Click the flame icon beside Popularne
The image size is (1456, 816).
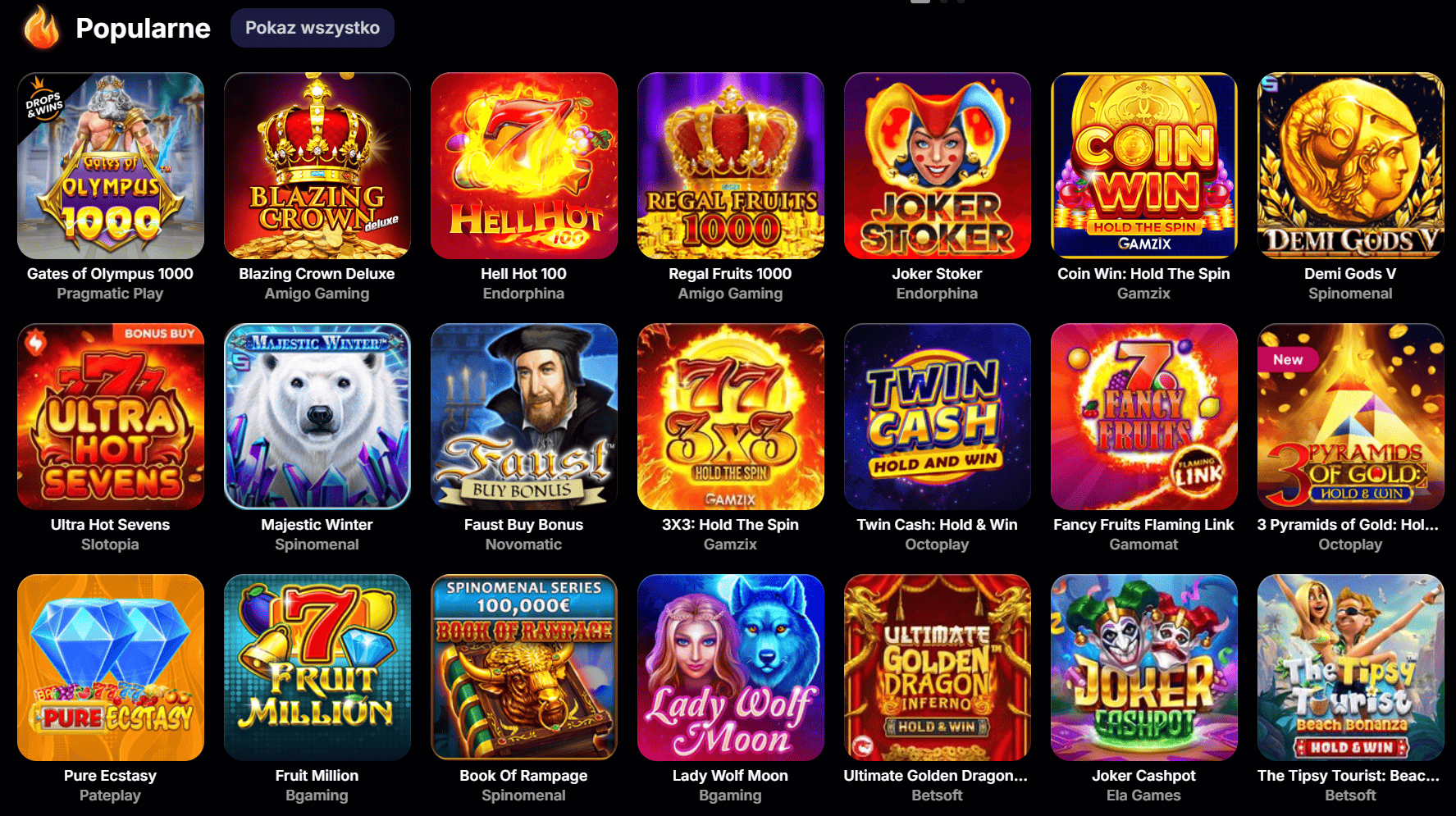coord(42,28)
